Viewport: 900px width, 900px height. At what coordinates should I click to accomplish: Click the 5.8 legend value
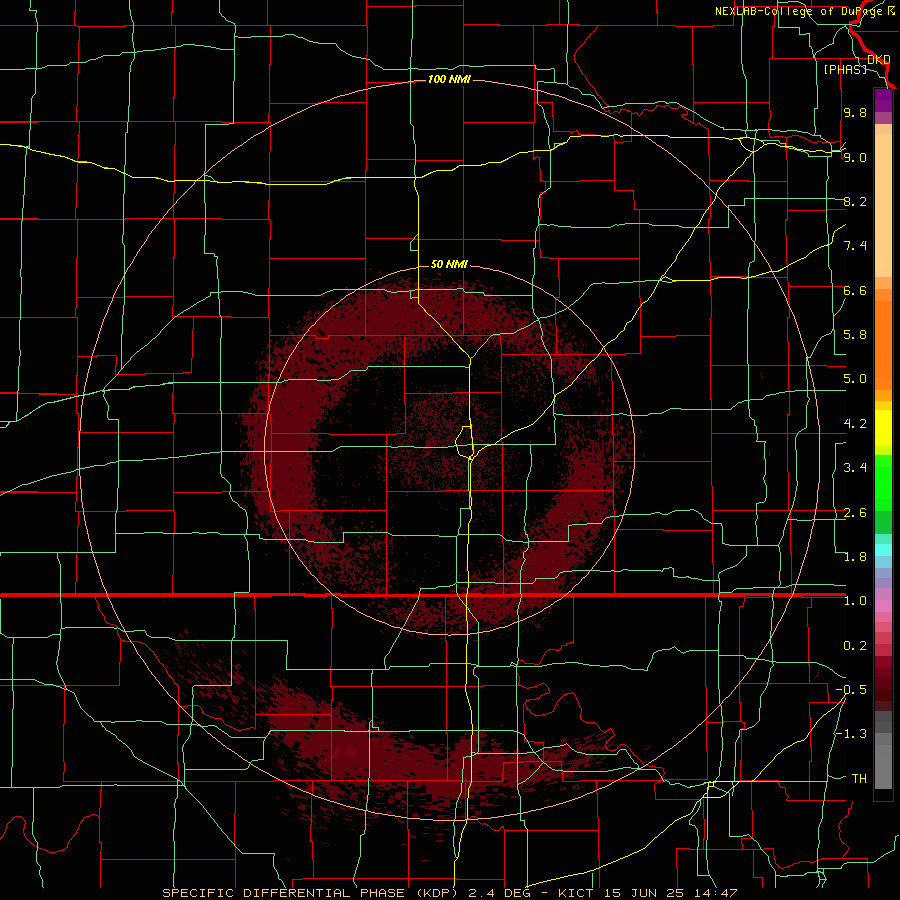click(855, 335)
